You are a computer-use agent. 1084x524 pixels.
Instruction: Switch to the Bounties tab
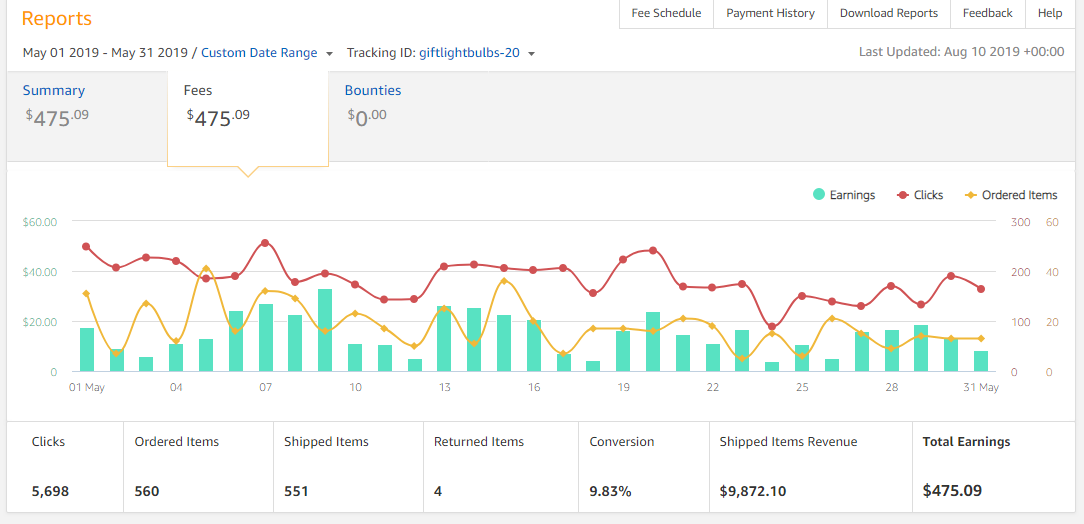click(373, 91)
